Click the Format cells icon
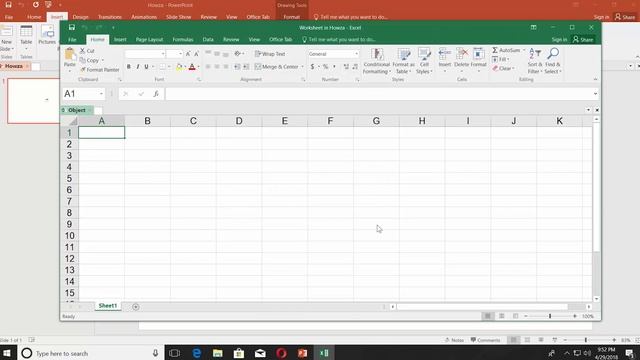The height and width of the screenshot is (360, 640). pyautogui.click(x=478, y=54)
